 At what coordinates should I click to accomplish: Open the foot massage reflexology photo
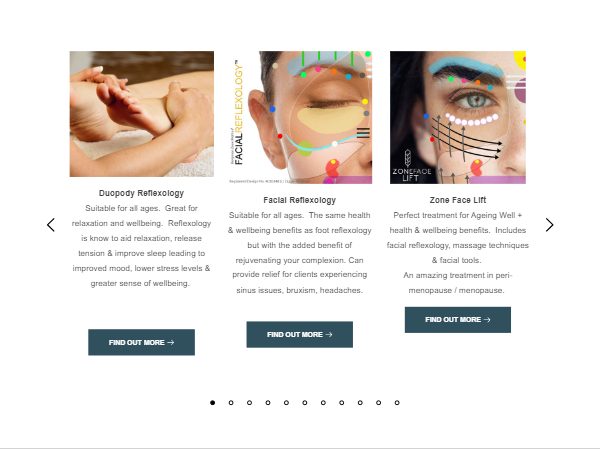click(142, 114)
